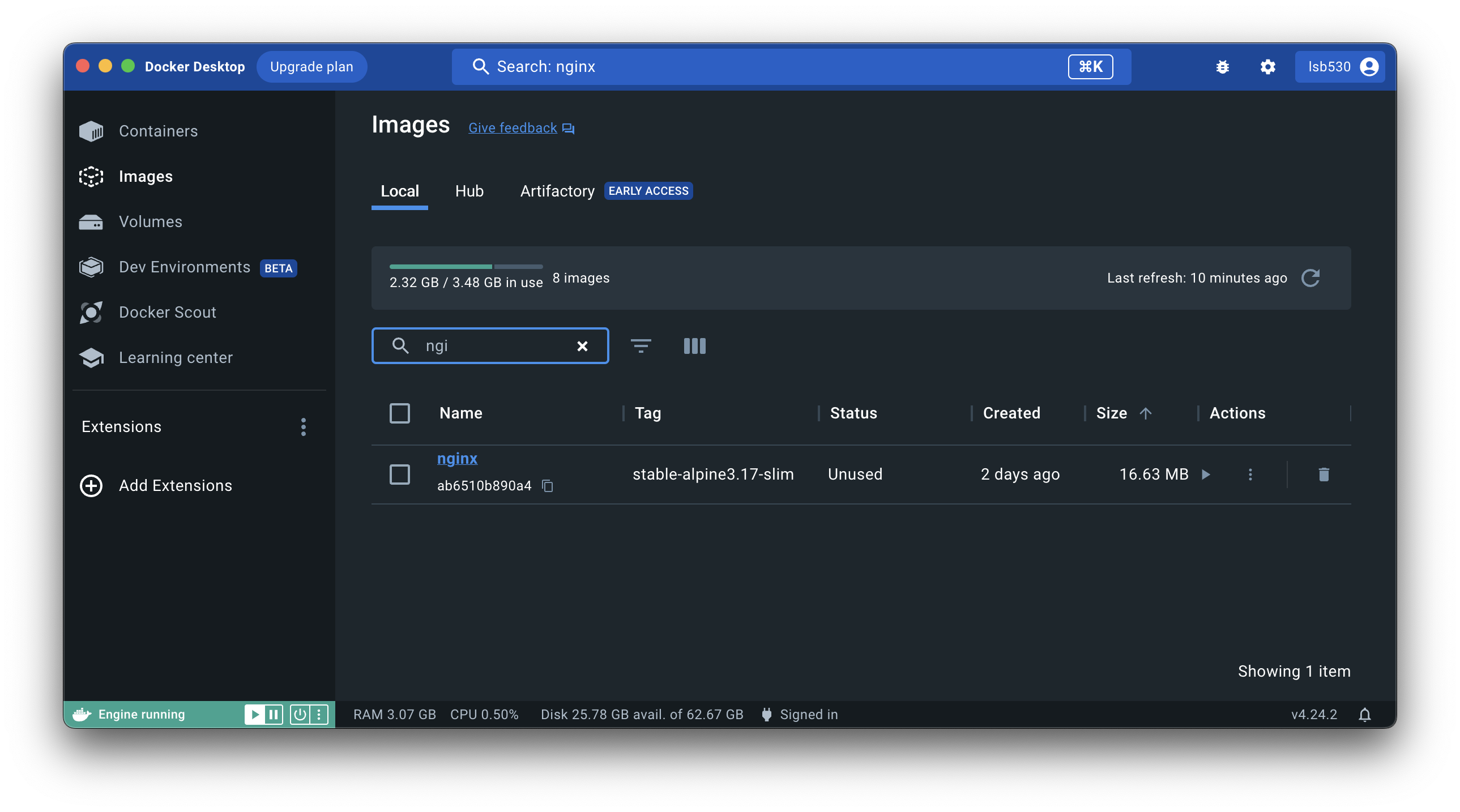The image size is (1460, 812).
Task: Open the column display options icon
Action: [694, 345]
